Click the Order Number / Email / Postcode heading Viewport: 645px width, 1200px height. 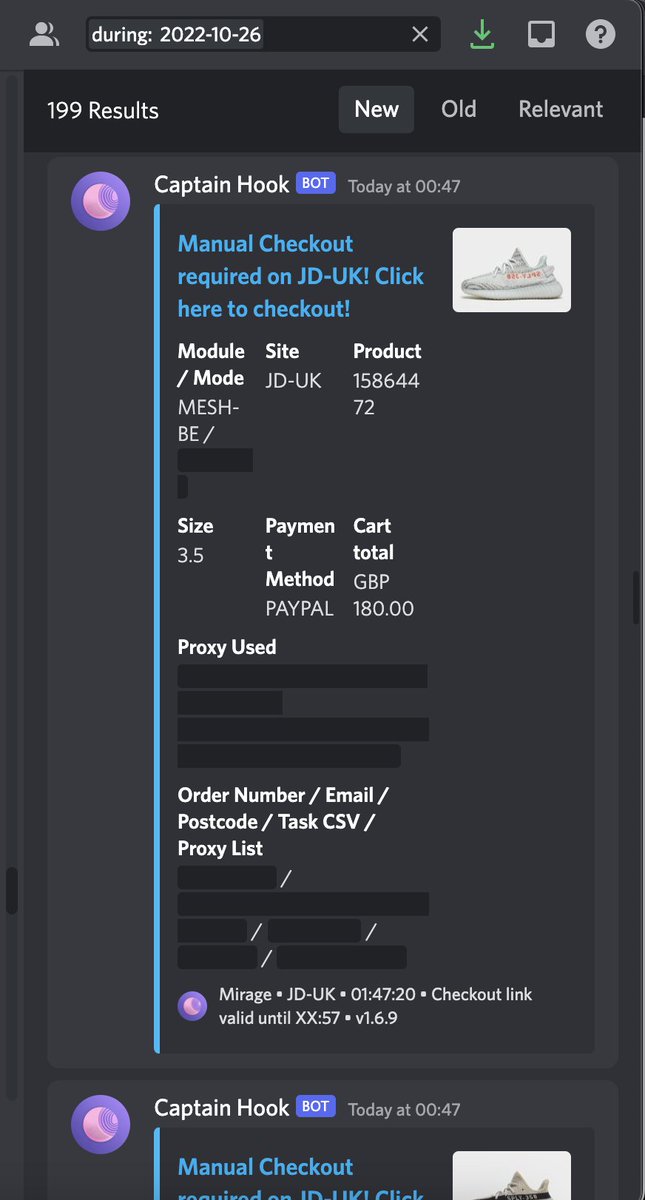tap(283, 822)
